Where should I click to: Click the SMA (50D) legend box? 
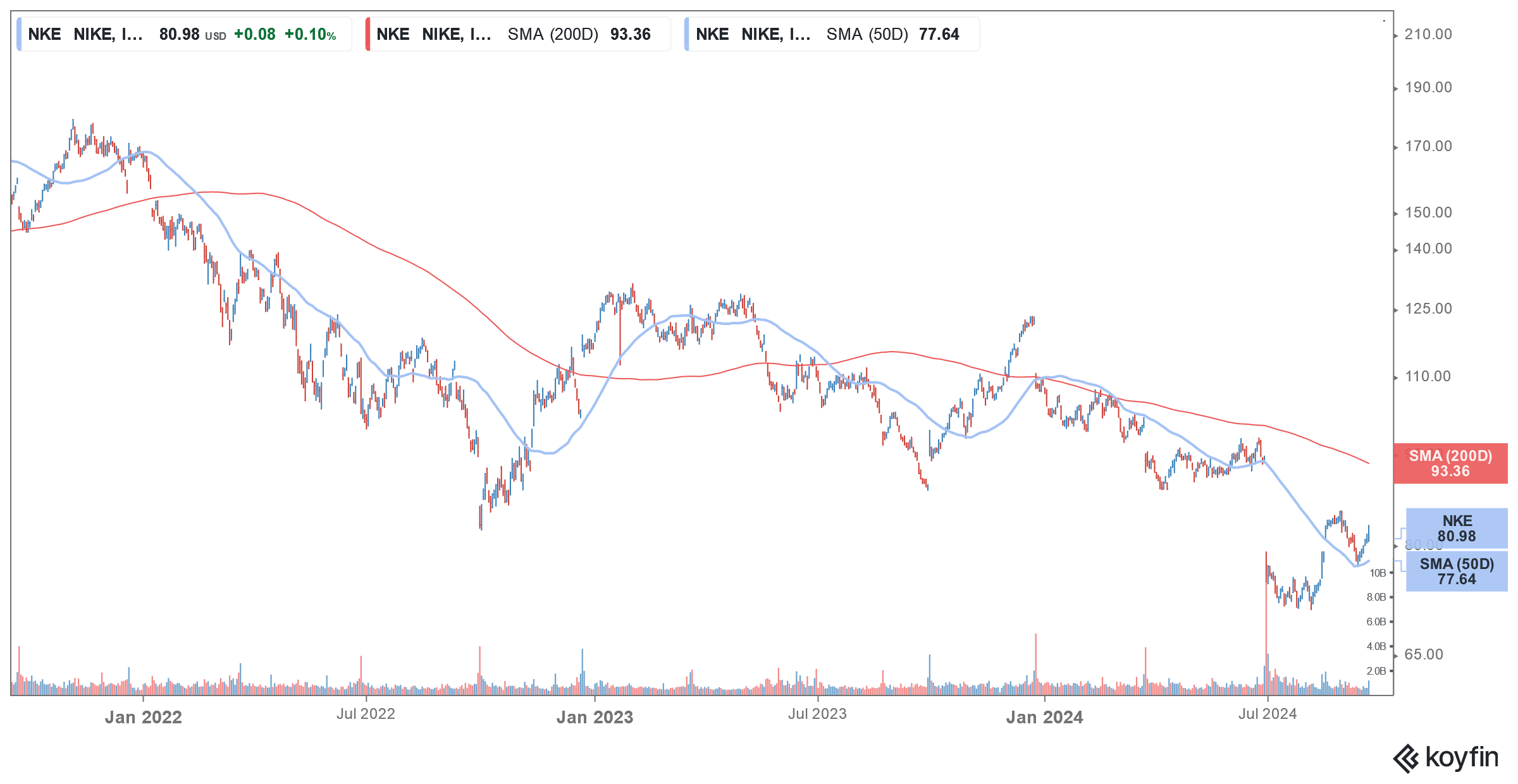click(x=832, y=34)
